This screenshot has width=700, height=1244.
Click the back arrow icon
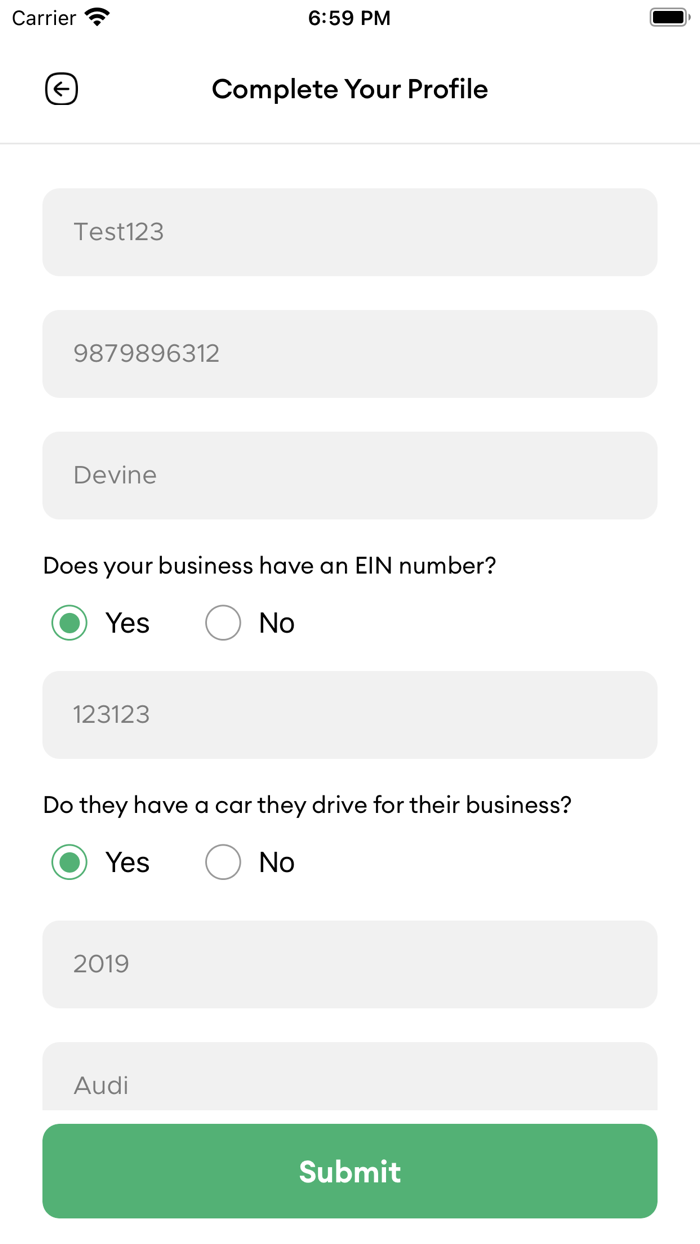[61, 89]
